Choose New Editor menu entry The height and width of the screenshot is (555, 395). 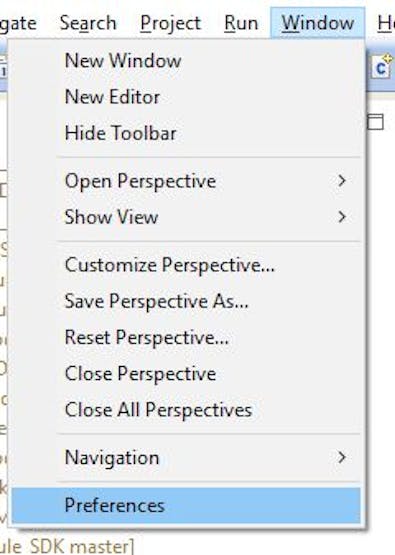pos(186,97)
